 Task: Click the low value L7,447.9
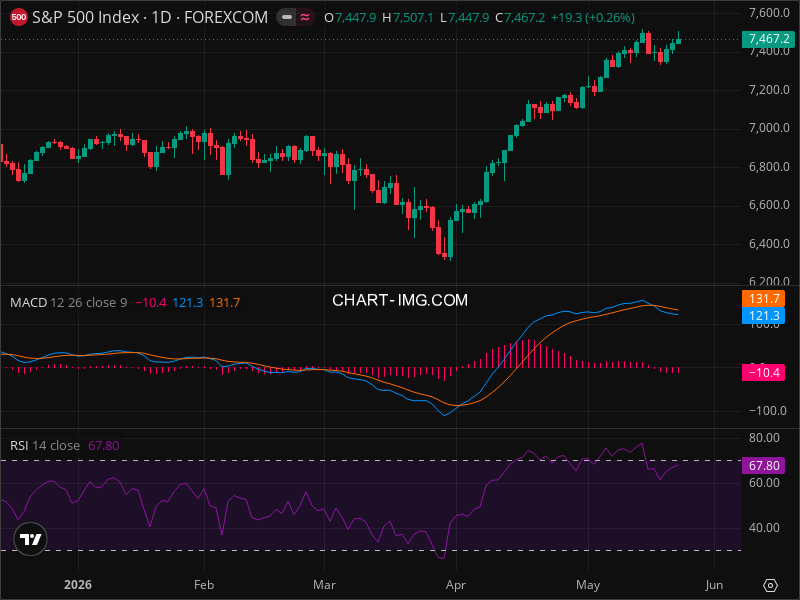(x=464, y=18)
